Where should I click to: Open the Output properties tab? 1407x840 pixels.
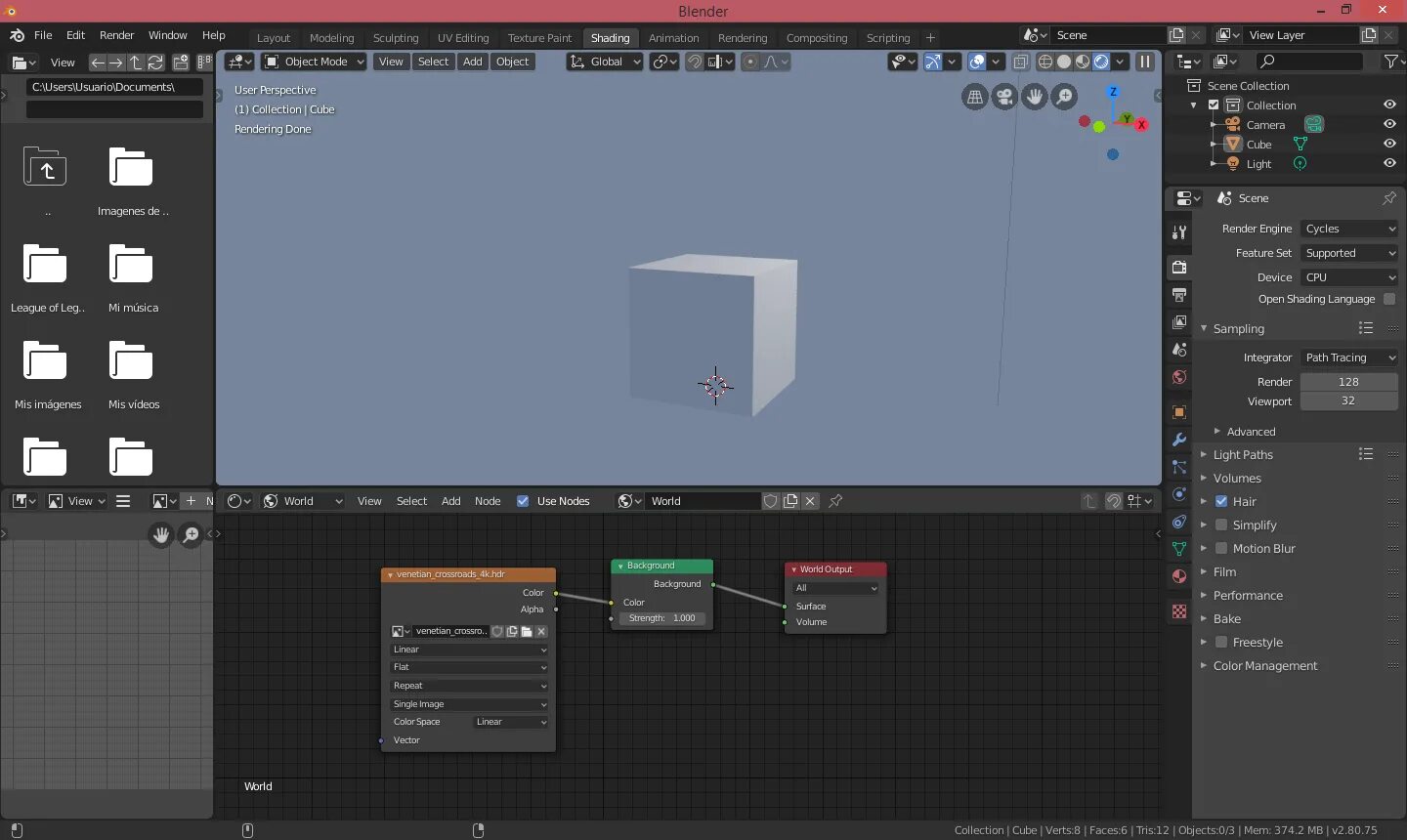pos(1179,294)
